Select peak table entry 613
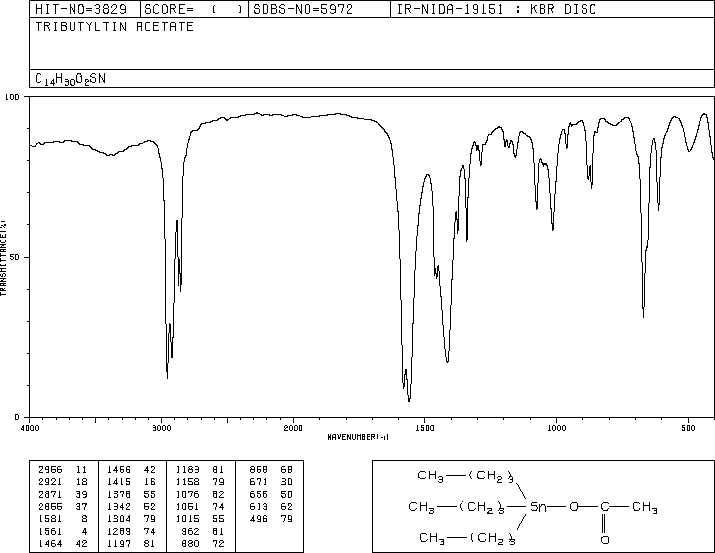Screen dimensions: 715x553 pos(259,506)
